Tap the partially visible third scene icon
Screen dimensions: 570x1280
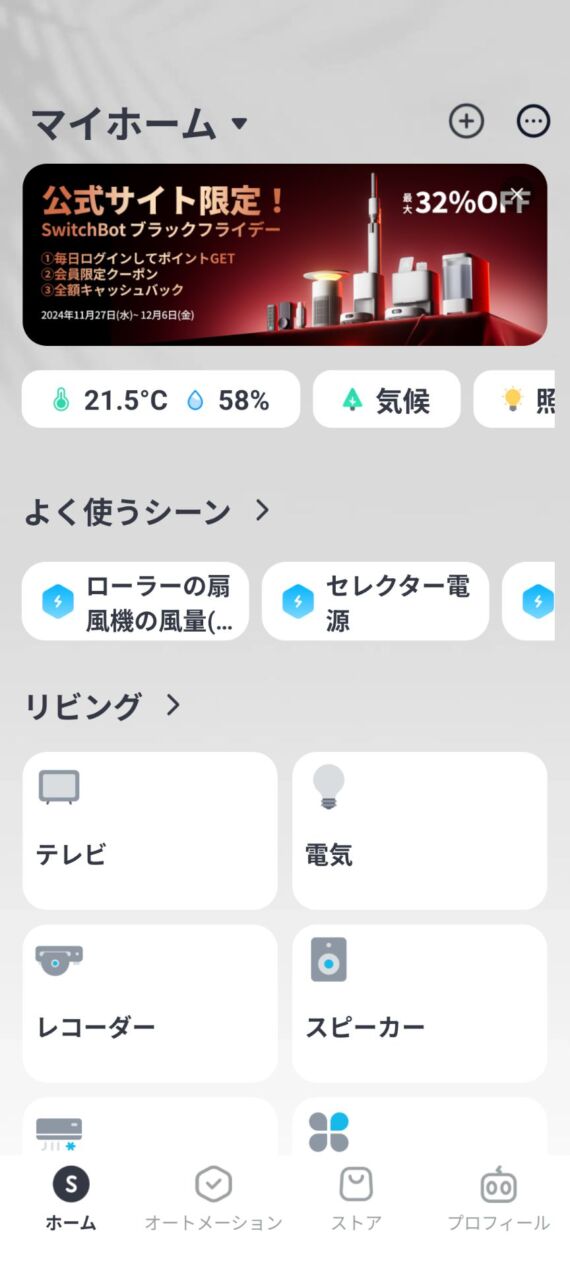(538, 602)
